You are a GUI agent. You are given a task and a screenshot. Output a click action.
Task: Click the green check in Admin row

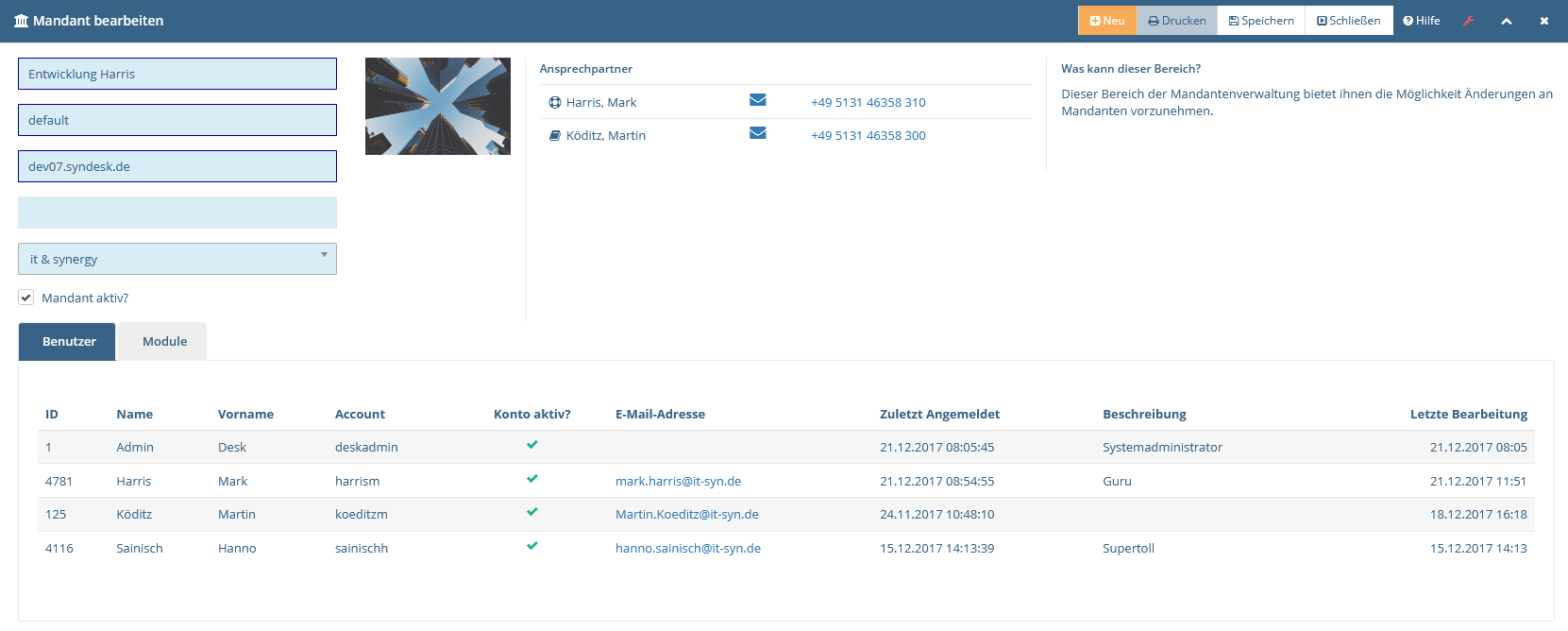[532, 445]
